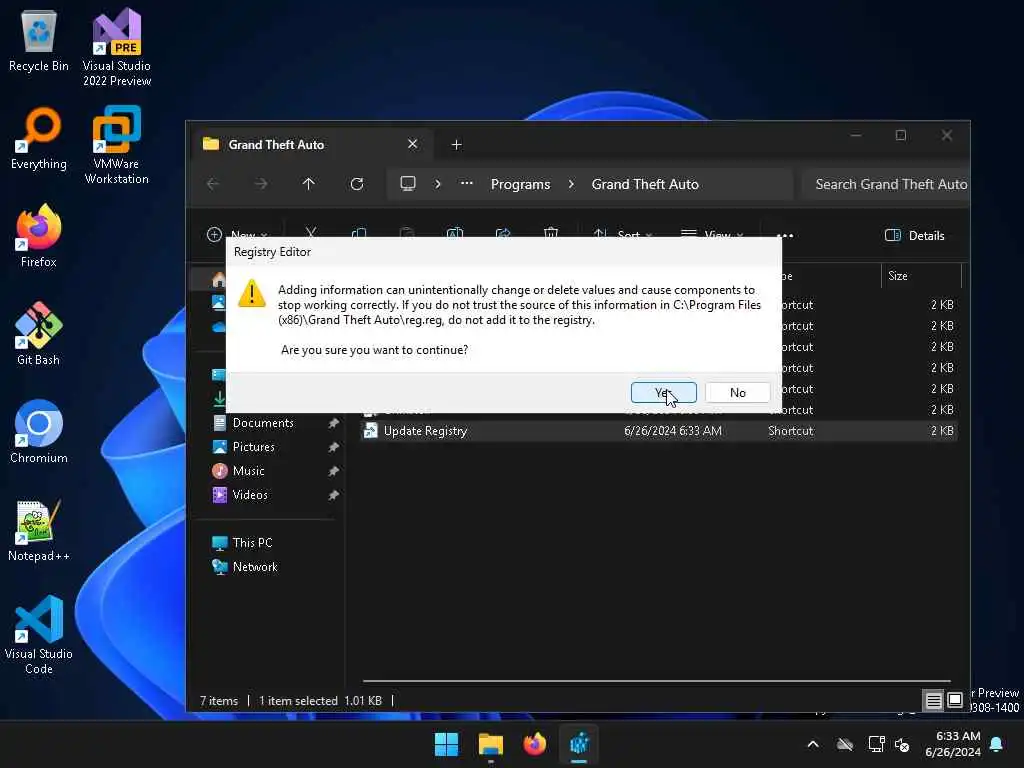
Task: Click Grand Theft Auto breadcrumb segment
Action: point(645,184)
